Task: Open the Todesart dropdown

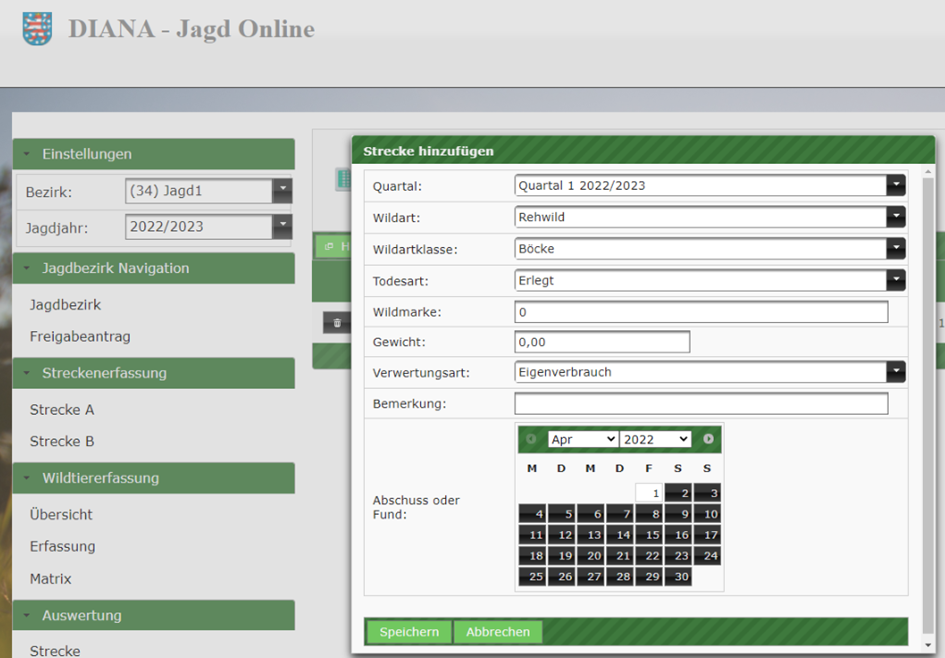Action: pos(895,281)
